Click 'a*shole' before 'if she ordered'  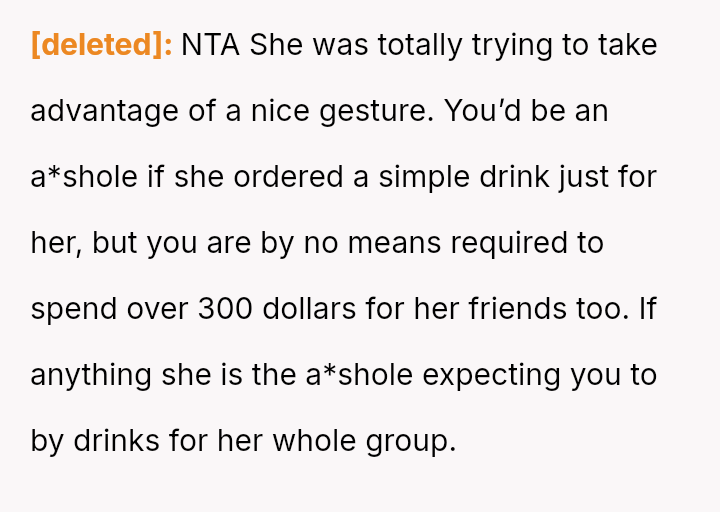84,177
